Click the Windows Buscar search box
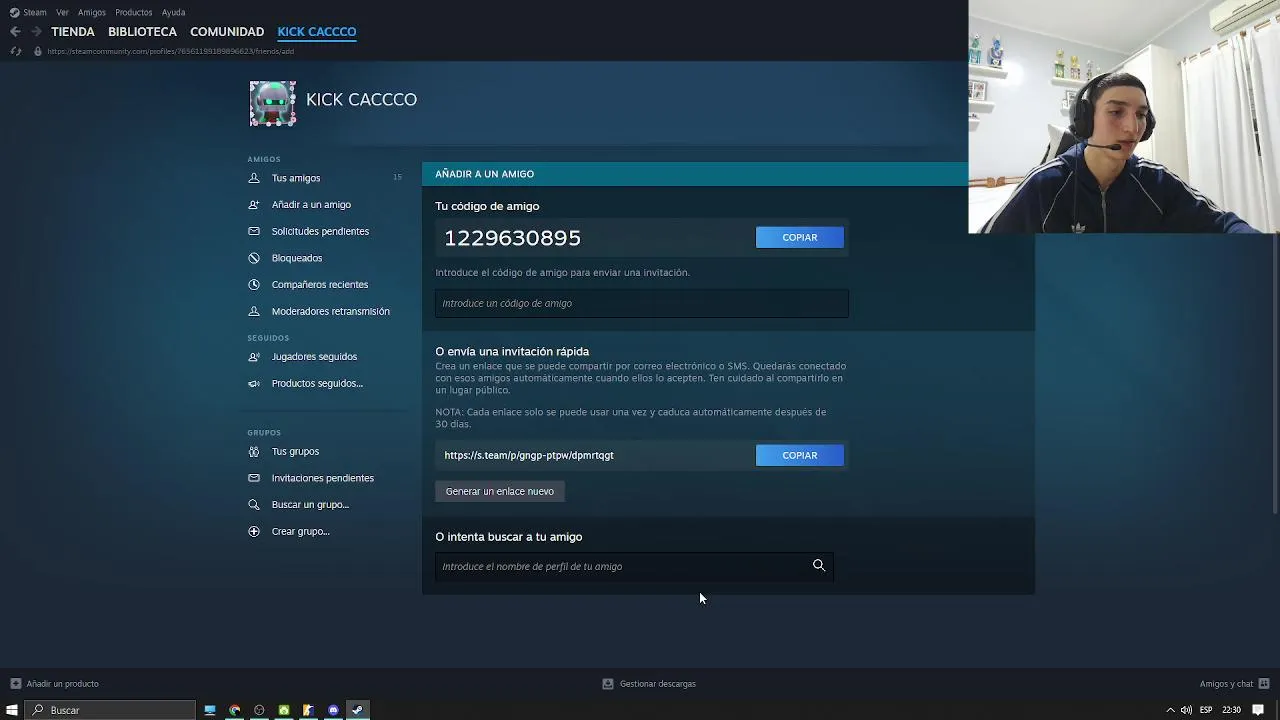 click(x=110, y=710)
